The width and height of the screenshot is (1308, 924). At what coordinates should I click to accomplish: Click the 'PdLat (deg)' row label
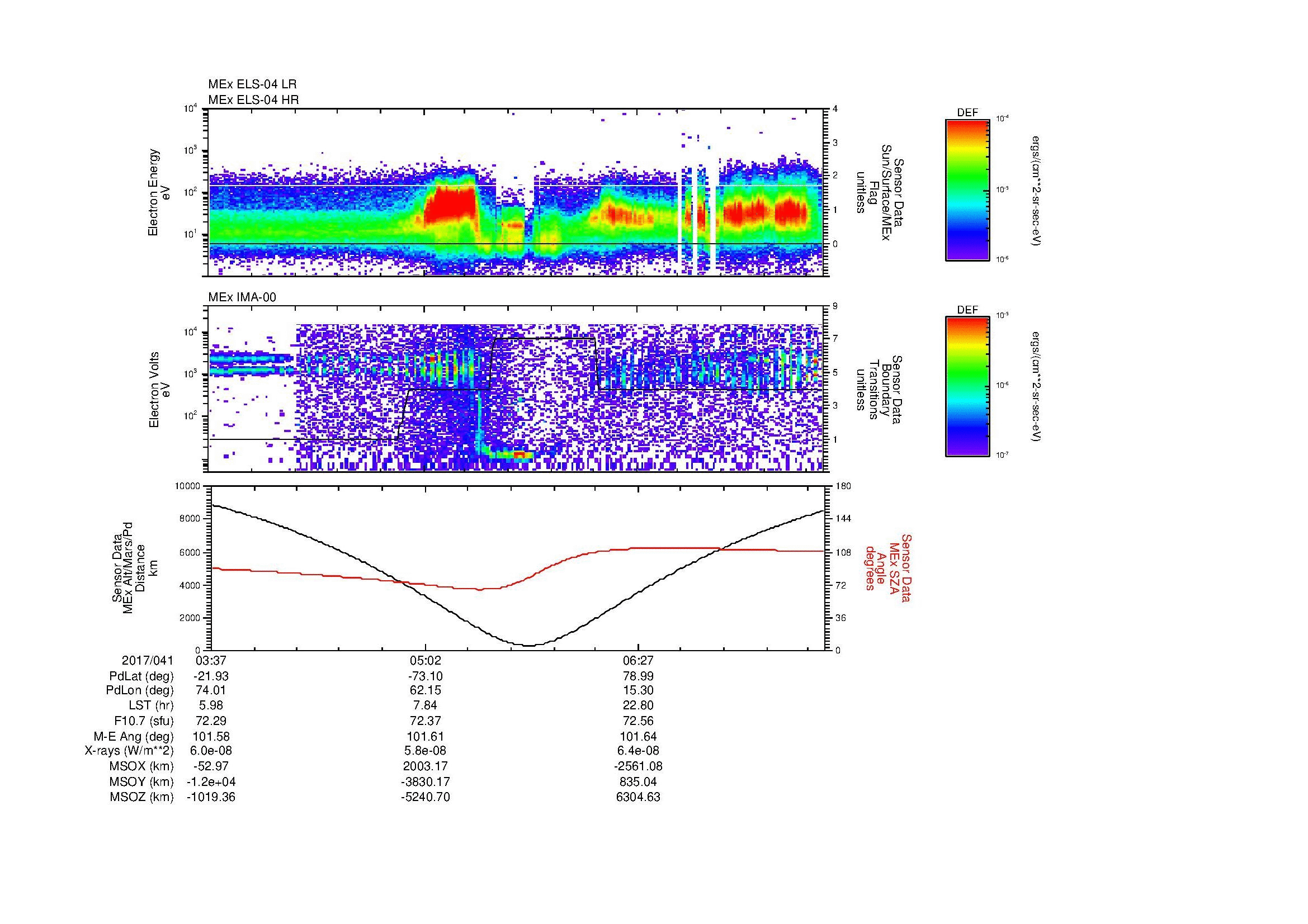[x=141, y=676]
